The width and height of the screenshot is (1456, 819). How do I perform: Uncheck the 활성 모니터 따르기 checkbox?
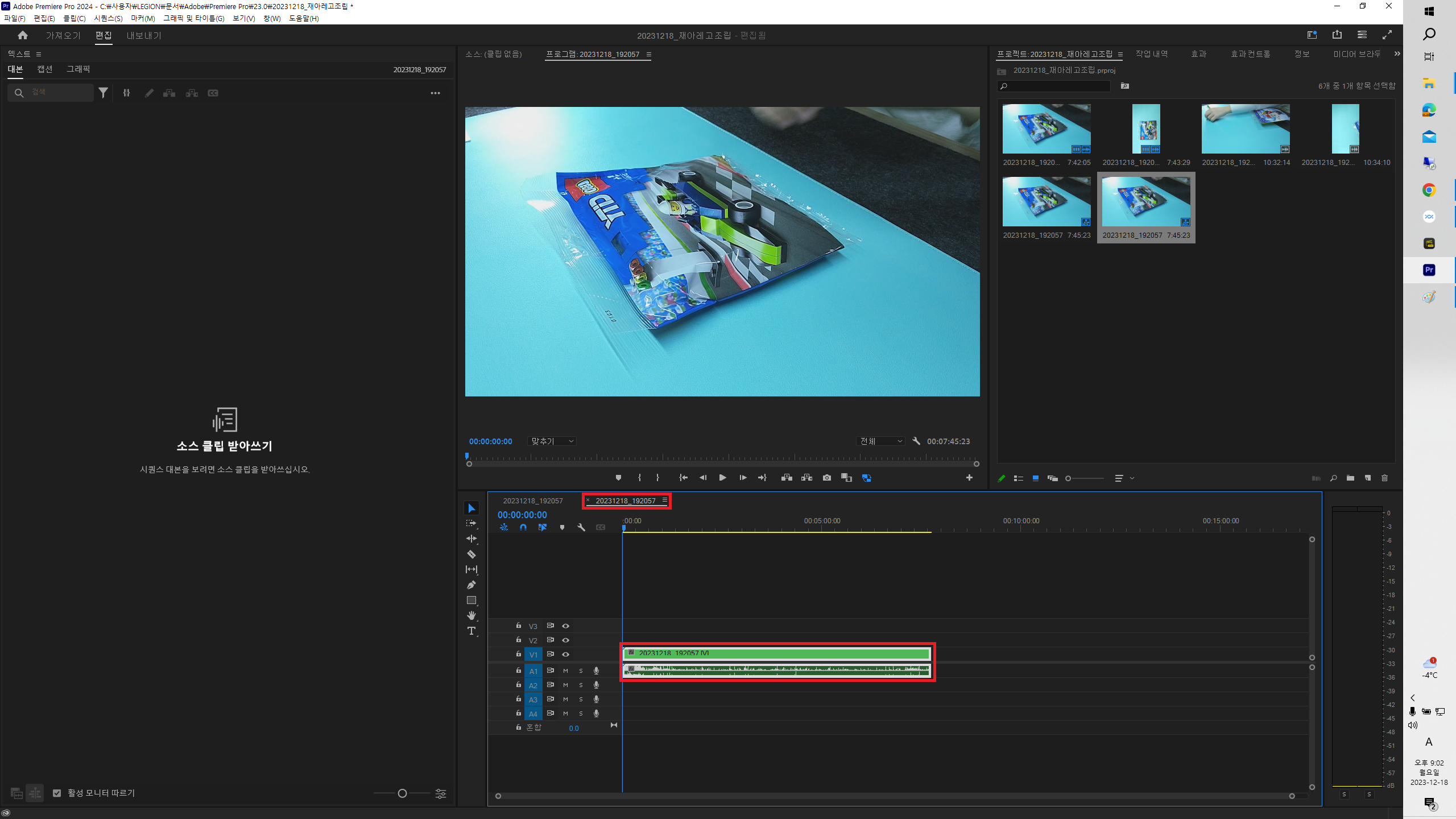coord(57,793)
